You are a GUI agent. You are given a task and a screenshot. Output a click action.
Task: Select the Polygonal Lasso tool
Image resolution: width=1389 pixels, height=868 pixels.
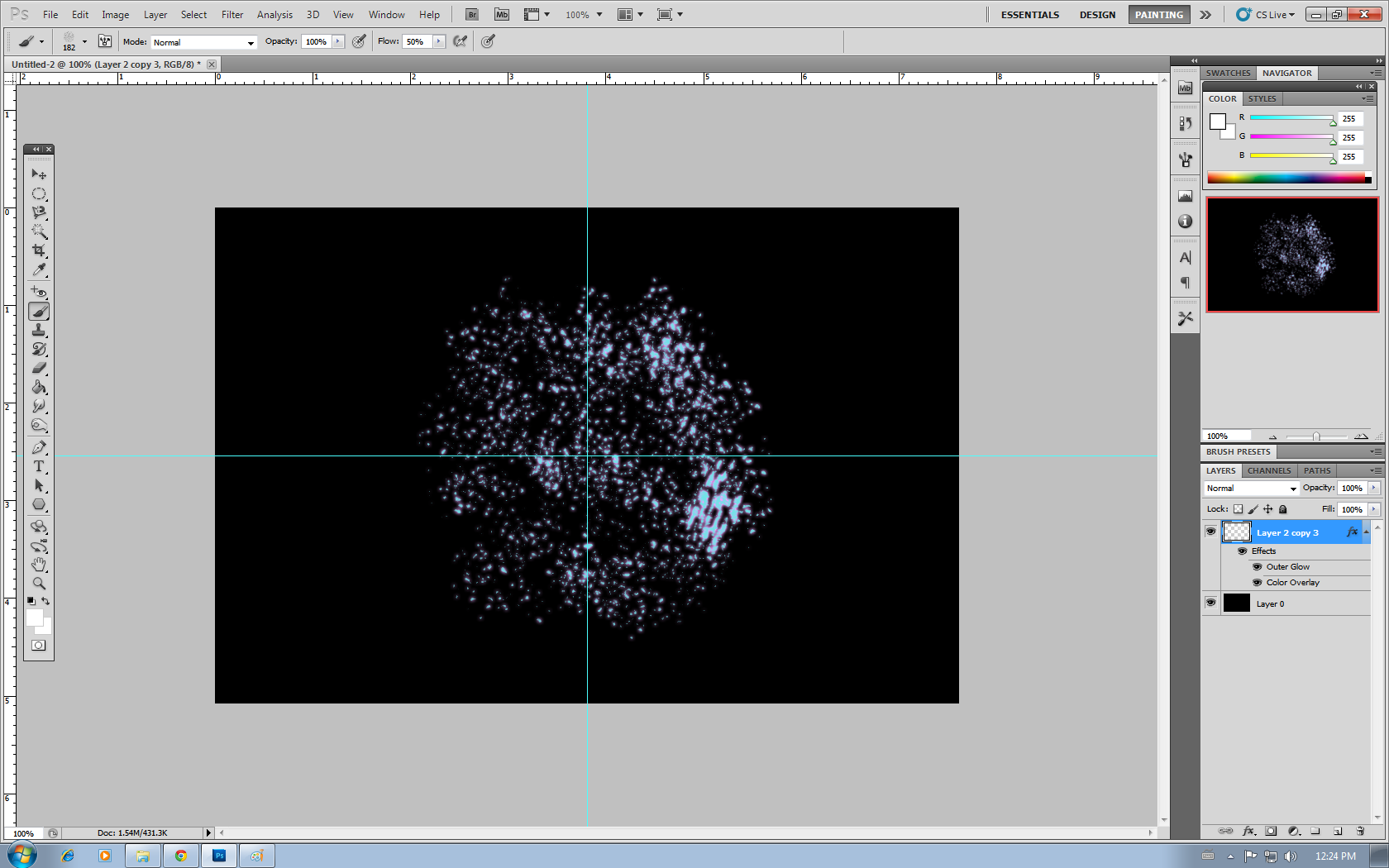(x=39, y=212)
